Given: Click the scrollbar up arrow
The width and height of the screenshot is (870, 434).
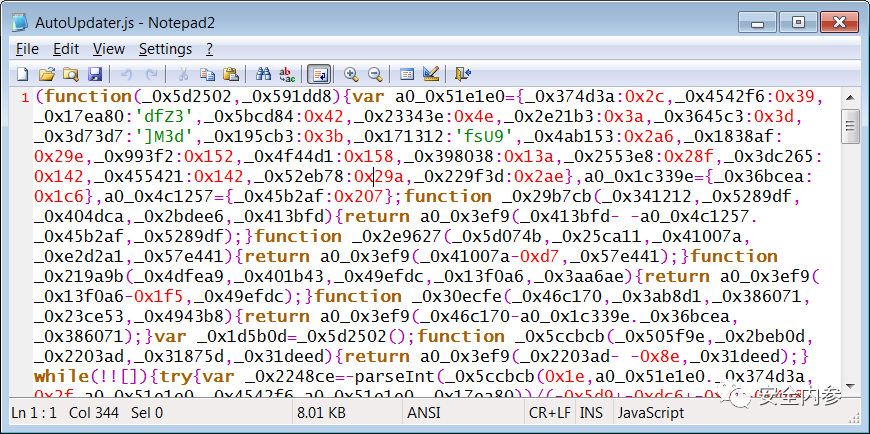Looking at the screenshot, I should [x=849, y=98].
